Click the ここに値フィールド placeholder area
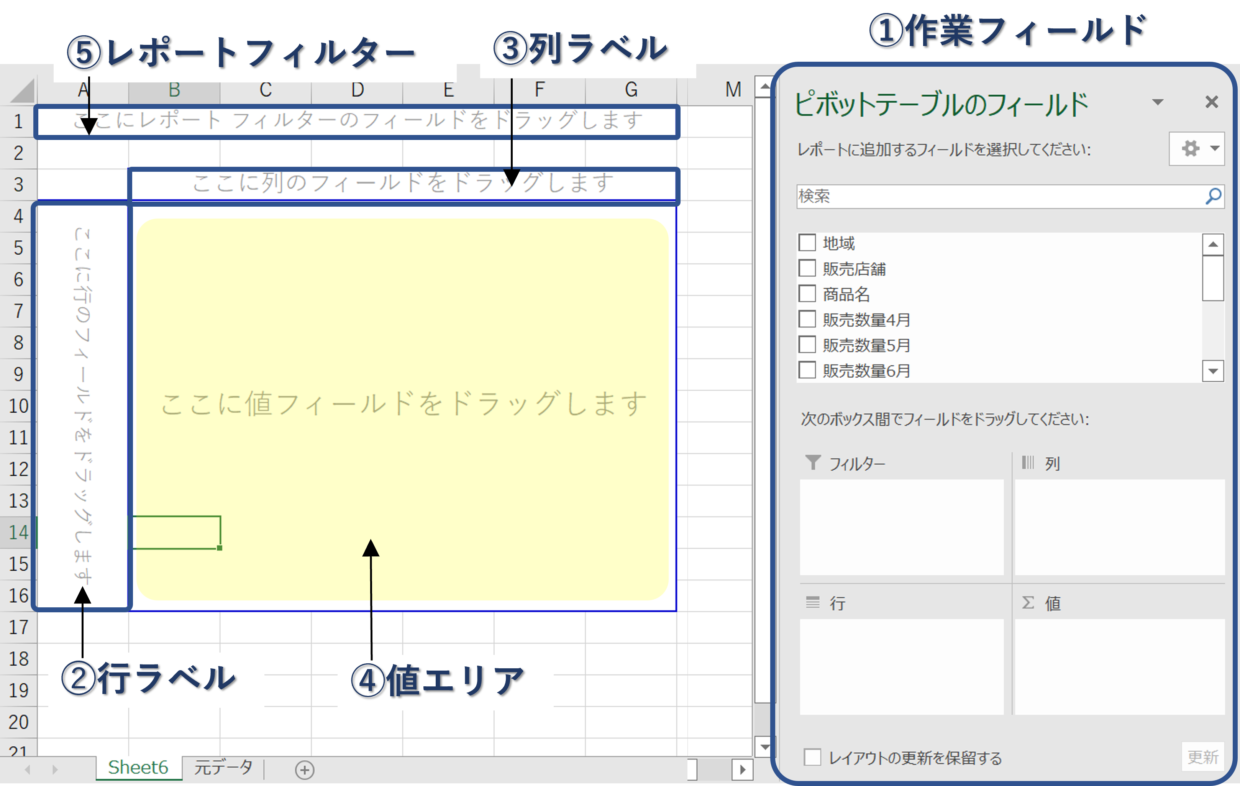Screen dimensions: 1240x786 [403, 404]
